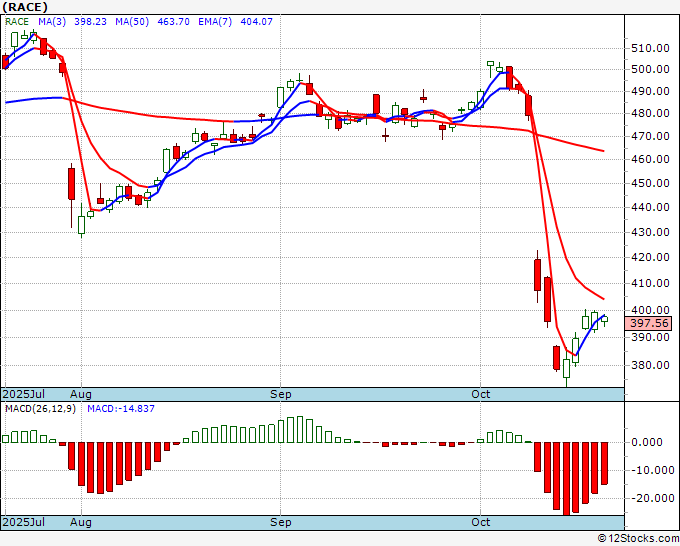Screen dimensions: 680x546
Task: Click the MA(50) legend label
Action: tap(132, 22)
